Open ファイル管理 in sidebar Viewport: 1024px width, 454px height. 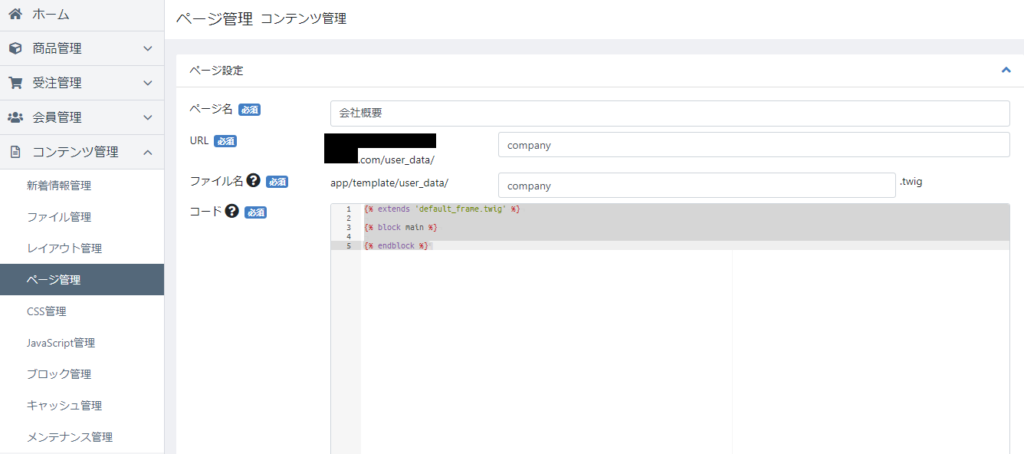pyautogui.click(x=59, y=217)
